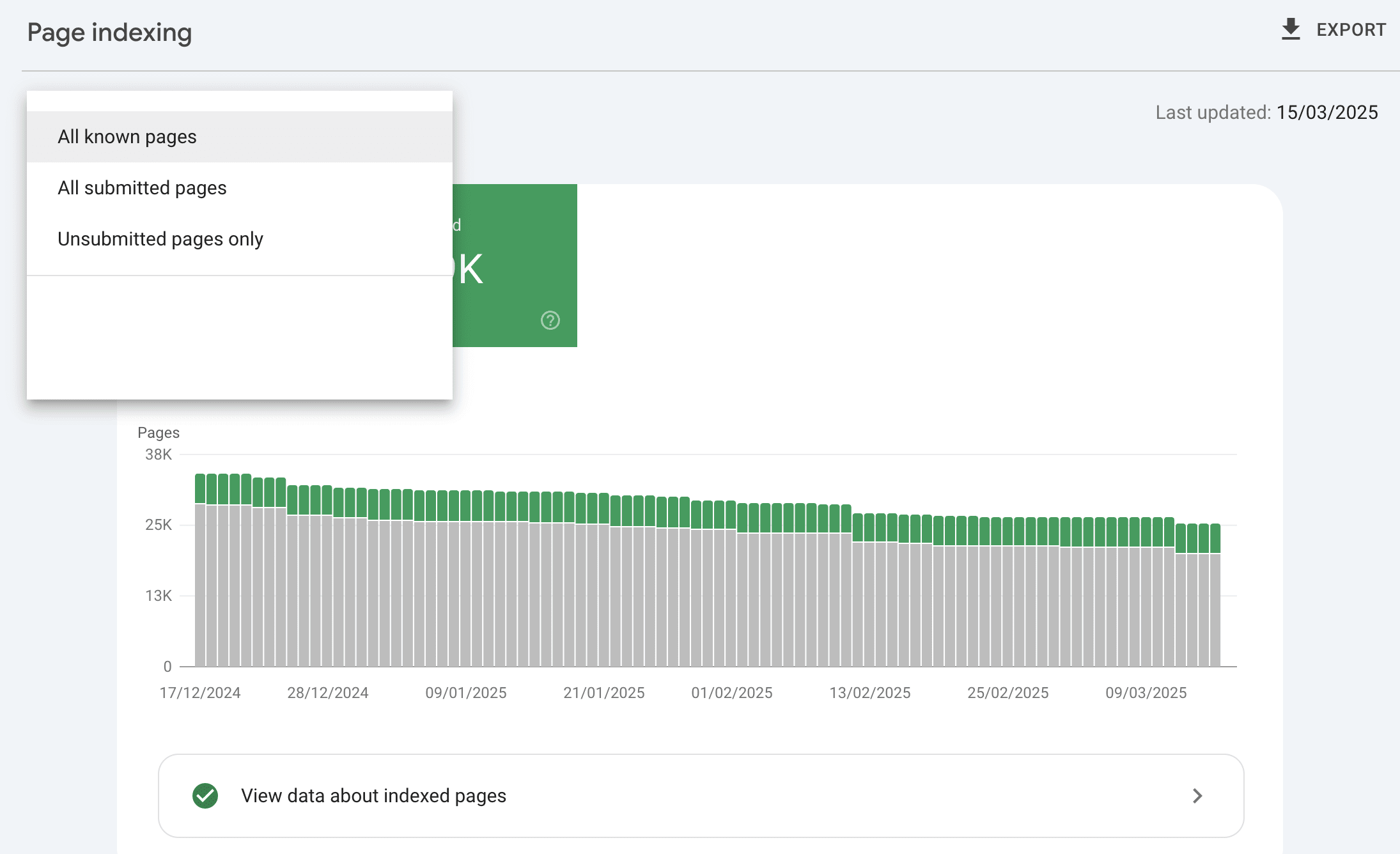The image size is (1400, 854).
Task: Click the 01/02/2025 date label on the axis
Action: [x=731, y=693]
